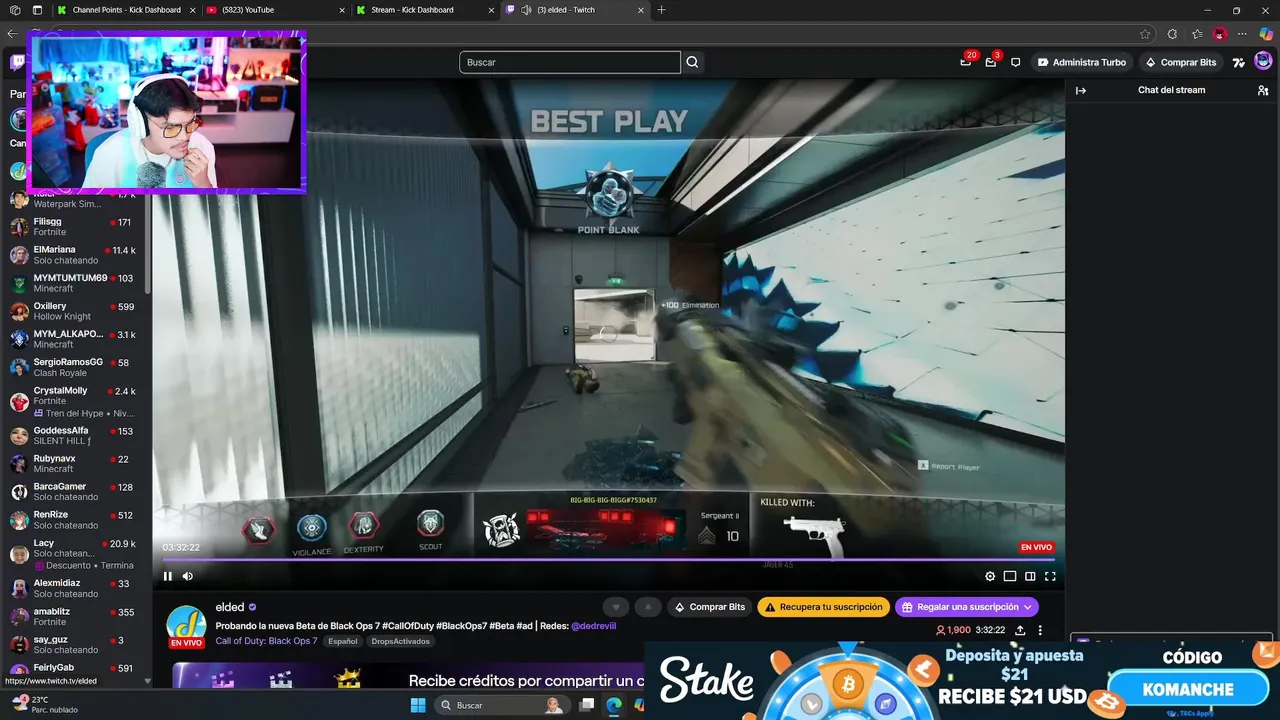This screenshot has width=1280, height=720.
Task: Open CrystalMolly channel in sidebar
Action: coord(76,401)
